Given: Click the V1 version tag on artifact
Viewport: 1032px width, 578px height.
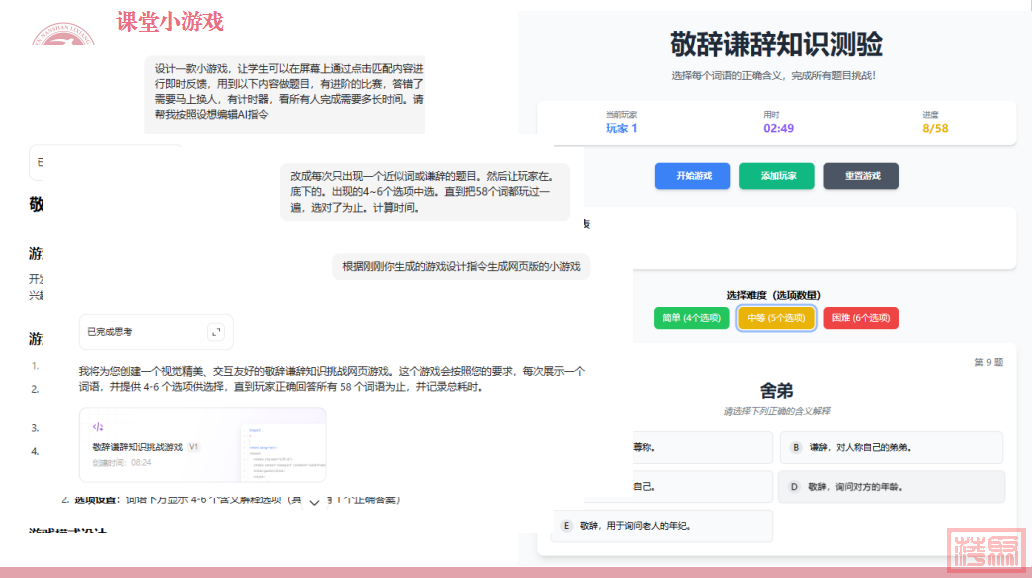Looking at the screenshot, I should 194,447.
